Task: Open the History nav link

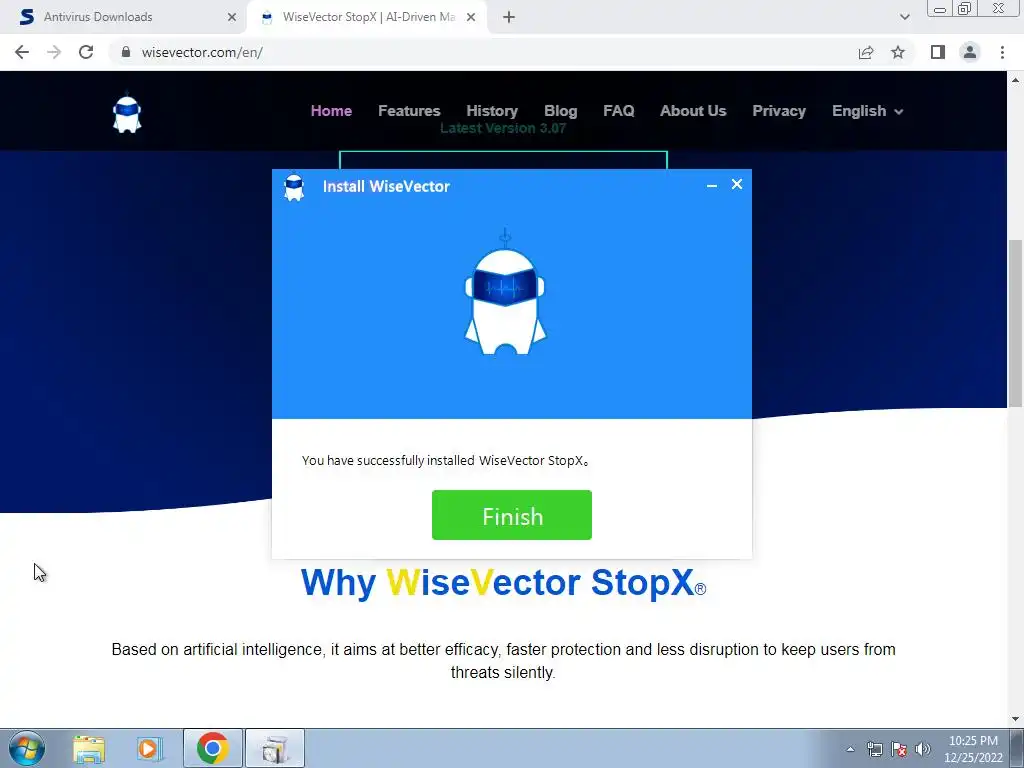Action: 492,111
